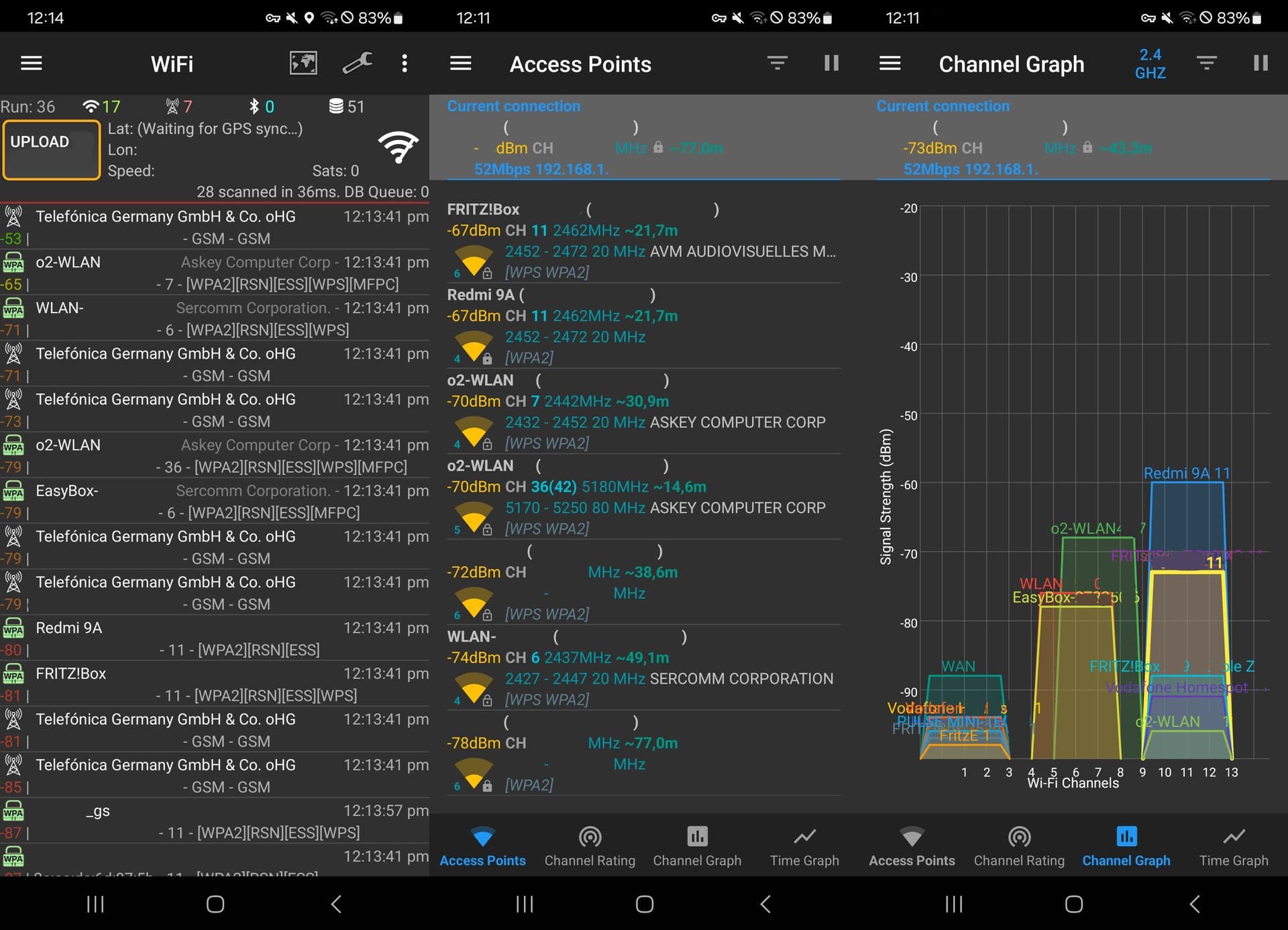Image resolution: width=1288 pixels, height=930 pixels.
Task: Select Channel Rating tab in the middle screen
Action: tap(590, 846)
